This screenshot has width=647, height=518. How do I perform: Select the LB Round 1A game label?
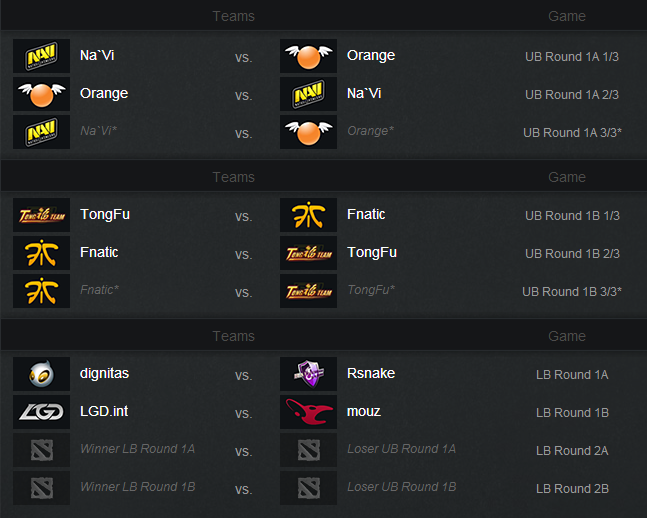[572, 374]
